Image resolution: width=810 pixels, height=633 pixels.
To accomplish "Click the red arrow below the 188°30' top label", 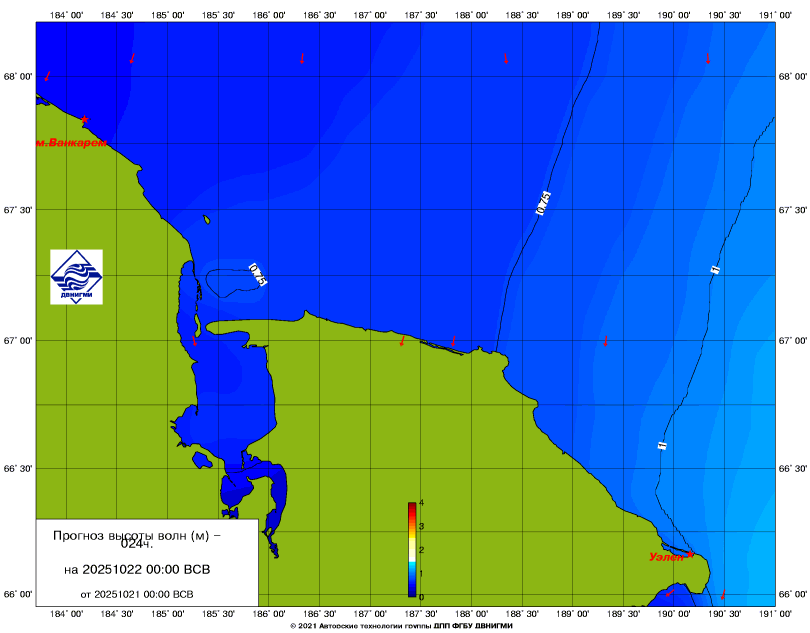I will [x=506, y=59].
